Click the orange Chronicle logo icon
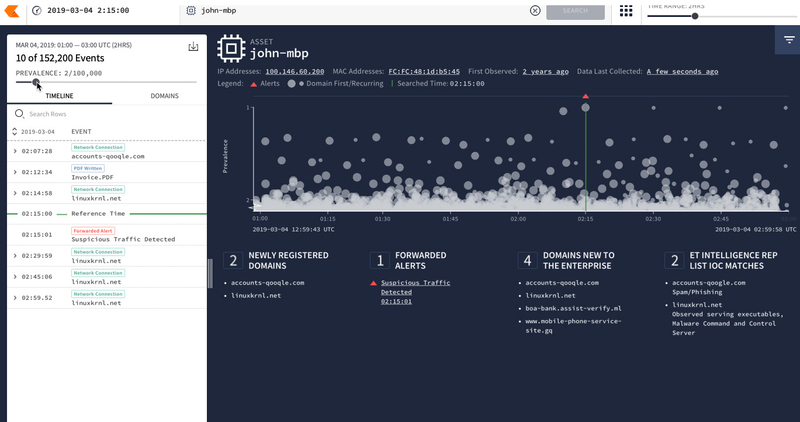The height and width of the screenshot is (422, 800). (x=12, y=11)
